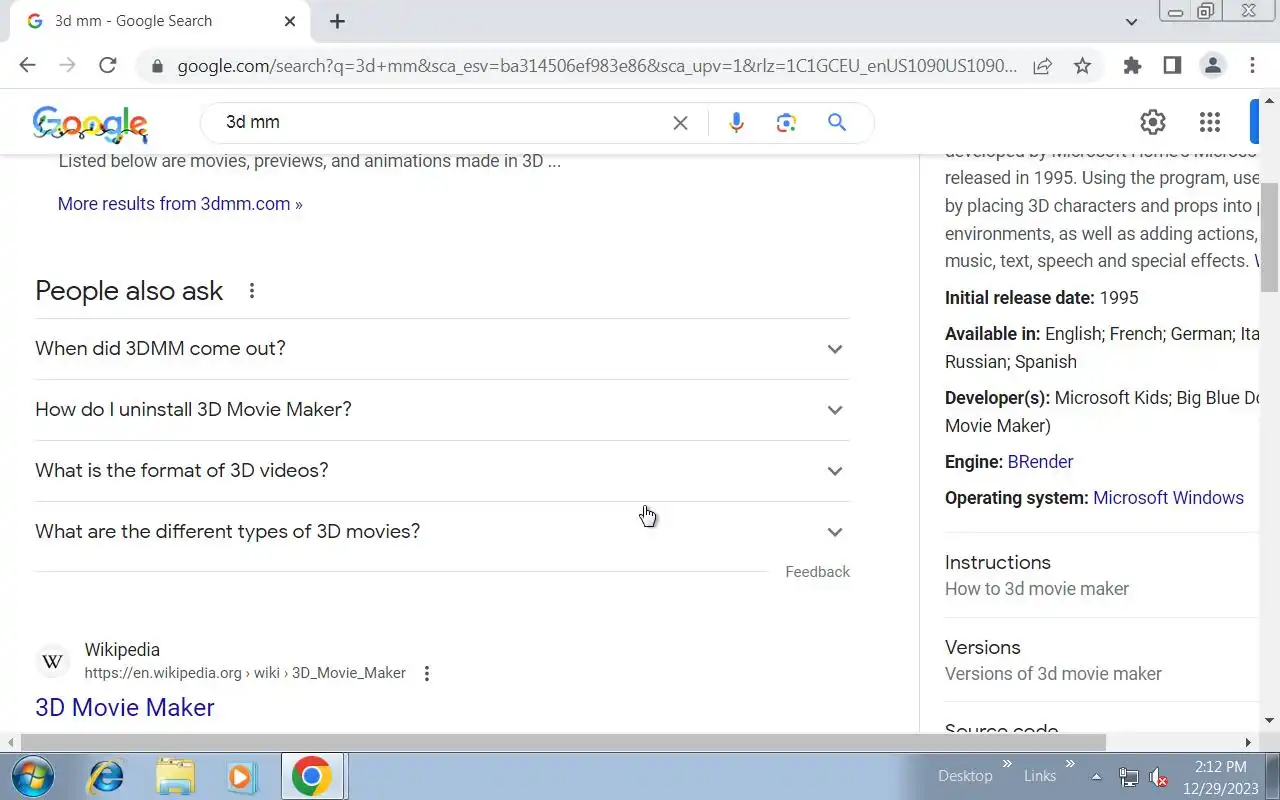The width and height of the screenshot is (1280, 800).
Task: Open the BRender engine link
Action: tap(1040, 462)
